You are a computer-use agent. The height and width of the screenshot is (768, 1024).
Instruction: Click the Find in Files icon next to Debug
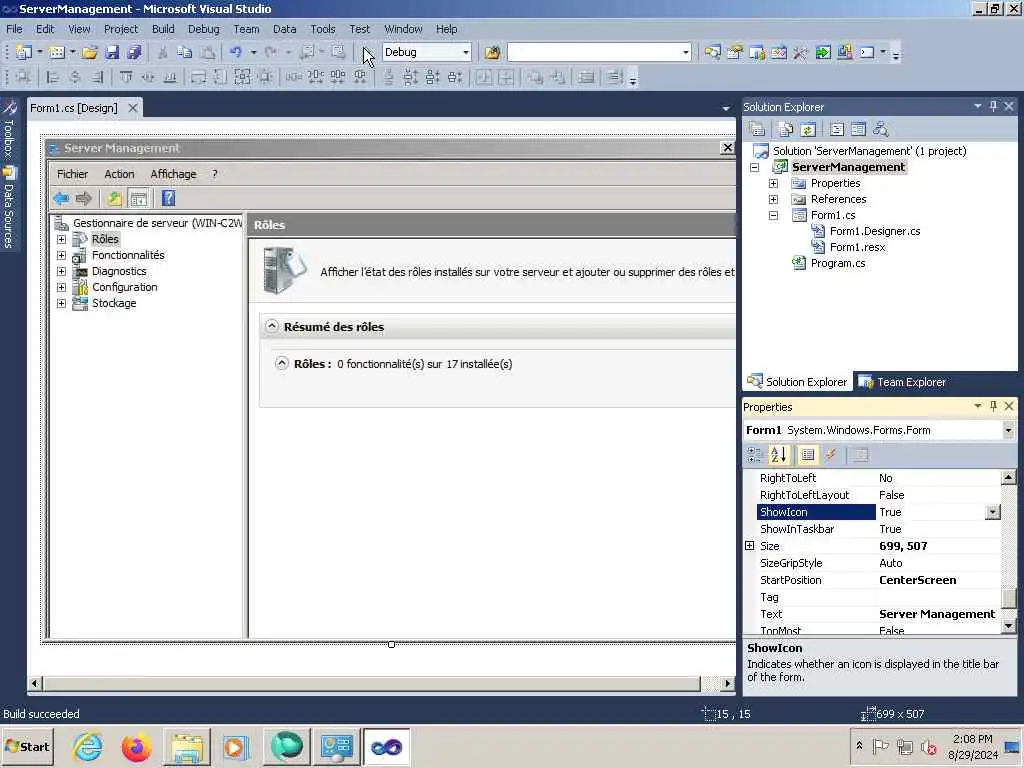tap(492, 52)
